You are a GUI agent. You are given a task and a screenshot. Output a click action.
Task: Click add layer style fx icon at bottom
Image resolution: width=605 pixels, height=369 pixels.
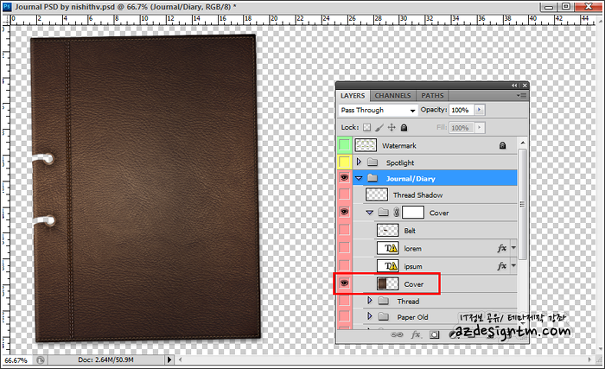pyautogui.click(x=416, y=335)
